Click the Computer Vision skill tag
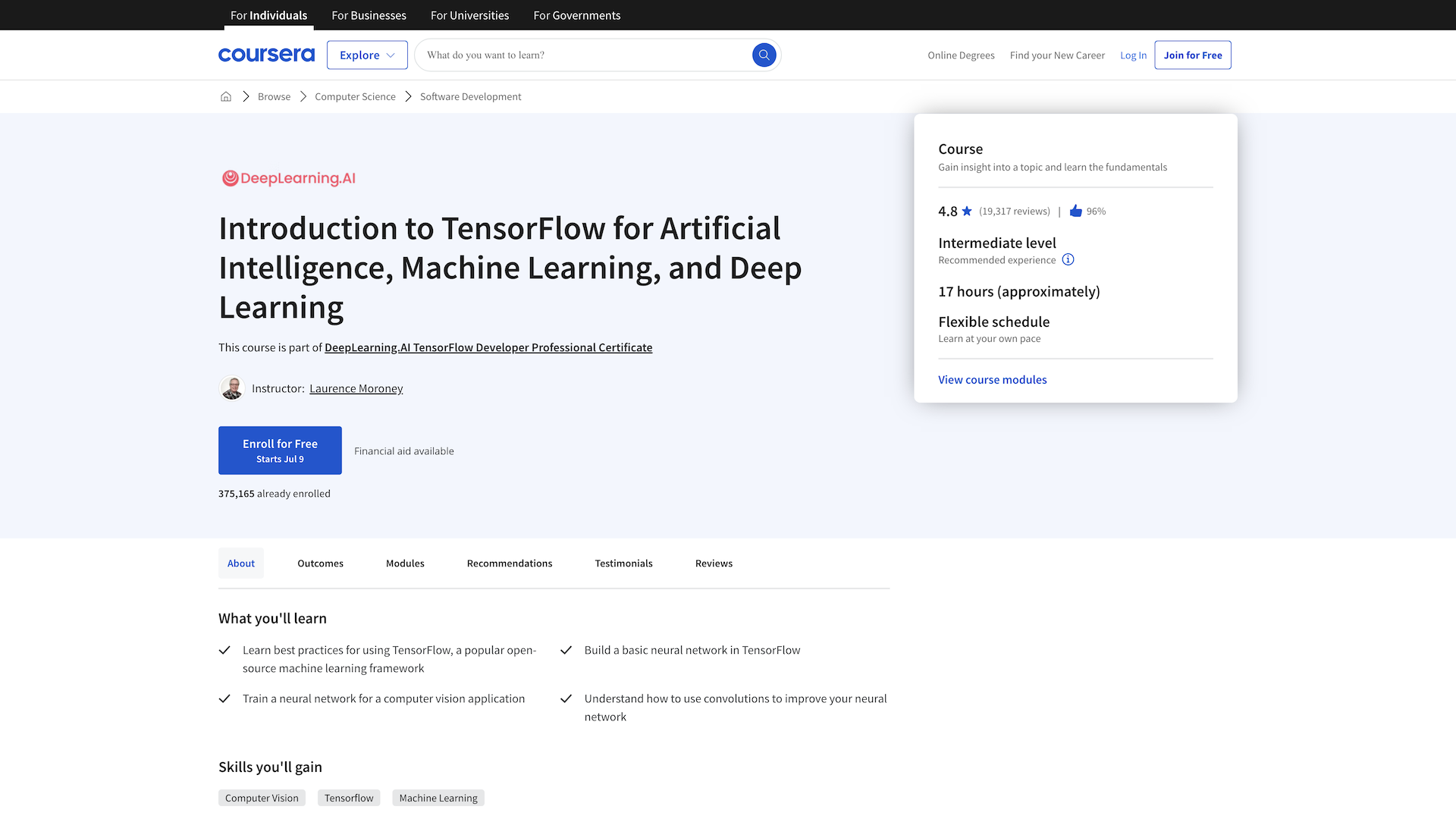 tap(262, 798)
